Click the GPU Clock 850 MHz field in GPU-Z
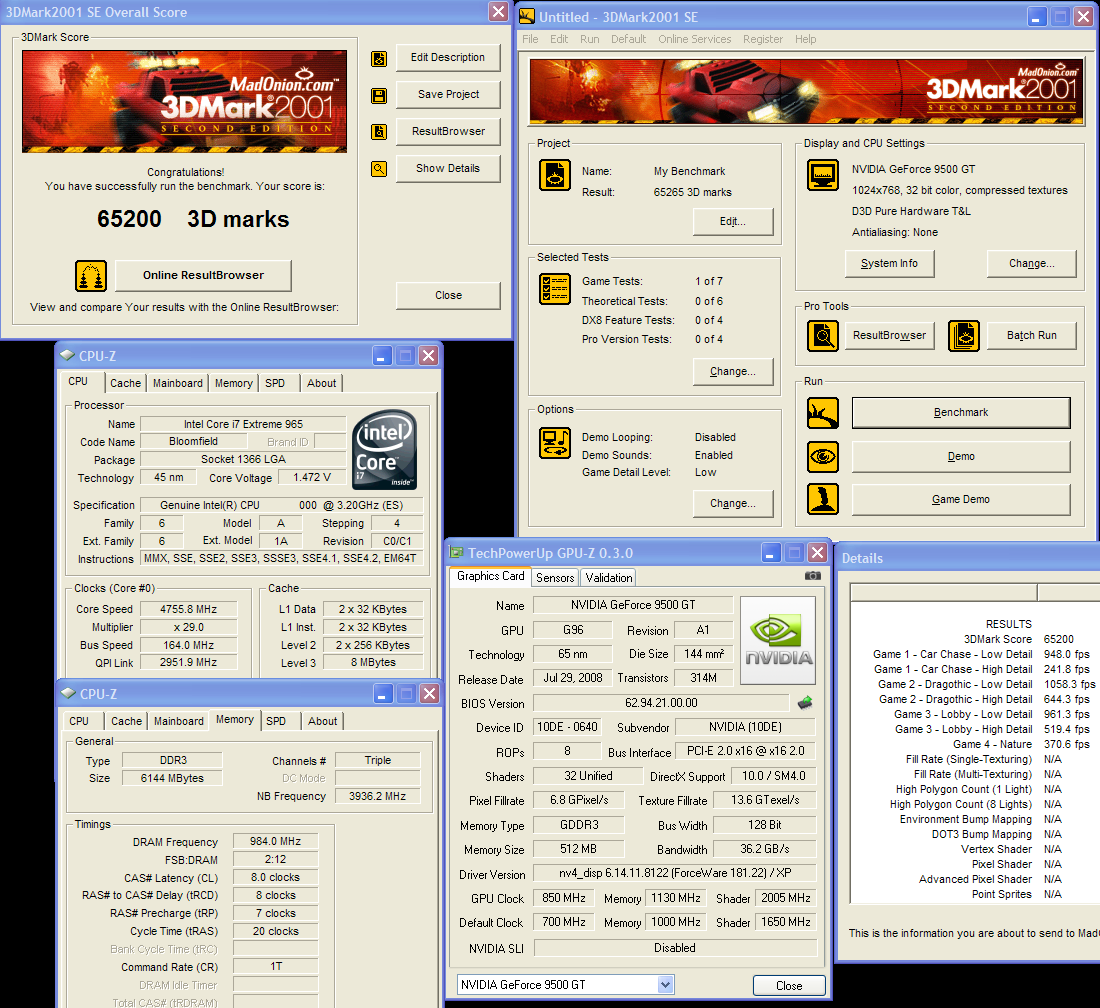Screen dimensions: 1100x1008 564,899
